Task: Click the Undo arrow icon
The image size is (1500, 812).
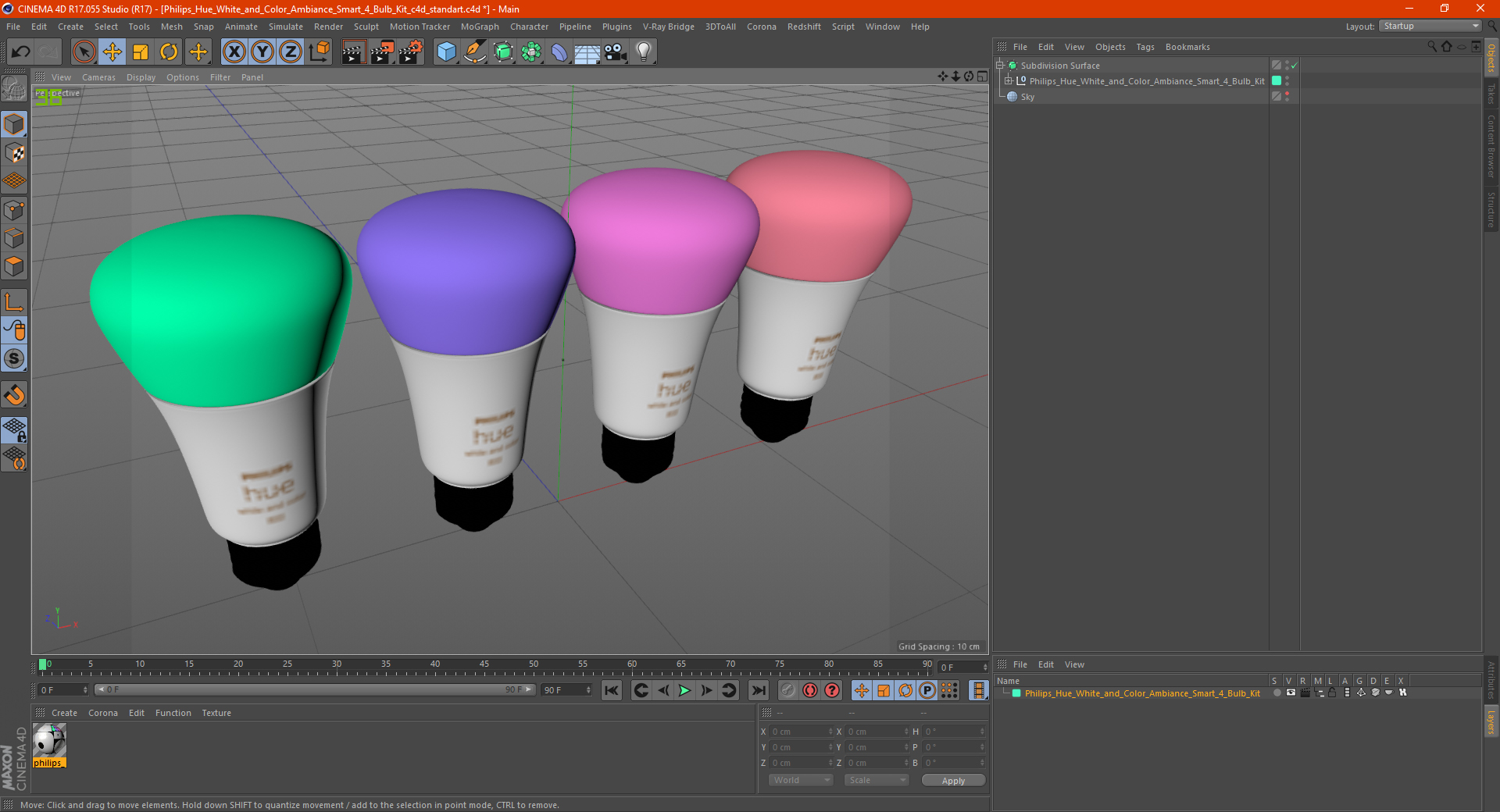Action: pyautogui.click(x=21, y=52)
